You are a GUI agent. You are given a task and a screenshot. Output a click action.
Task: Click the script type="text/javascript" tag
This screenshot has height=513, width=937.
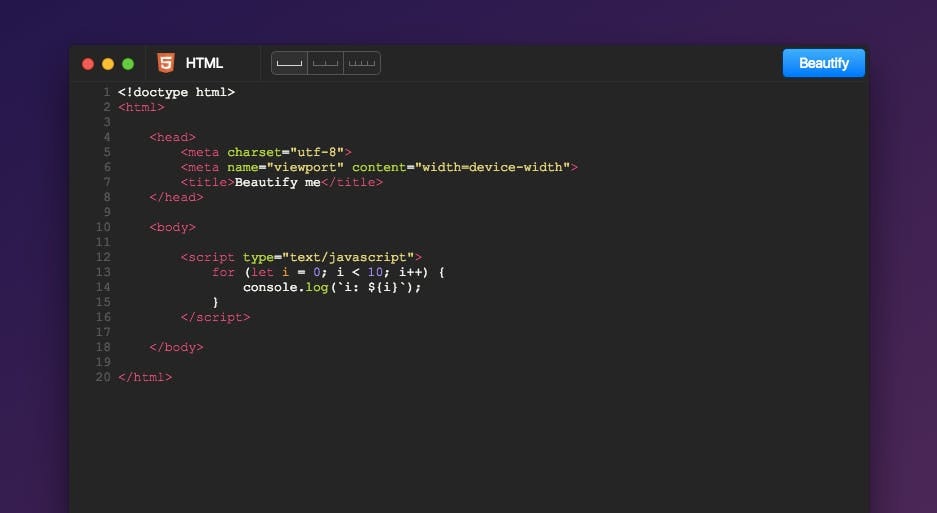click(301, 257)
